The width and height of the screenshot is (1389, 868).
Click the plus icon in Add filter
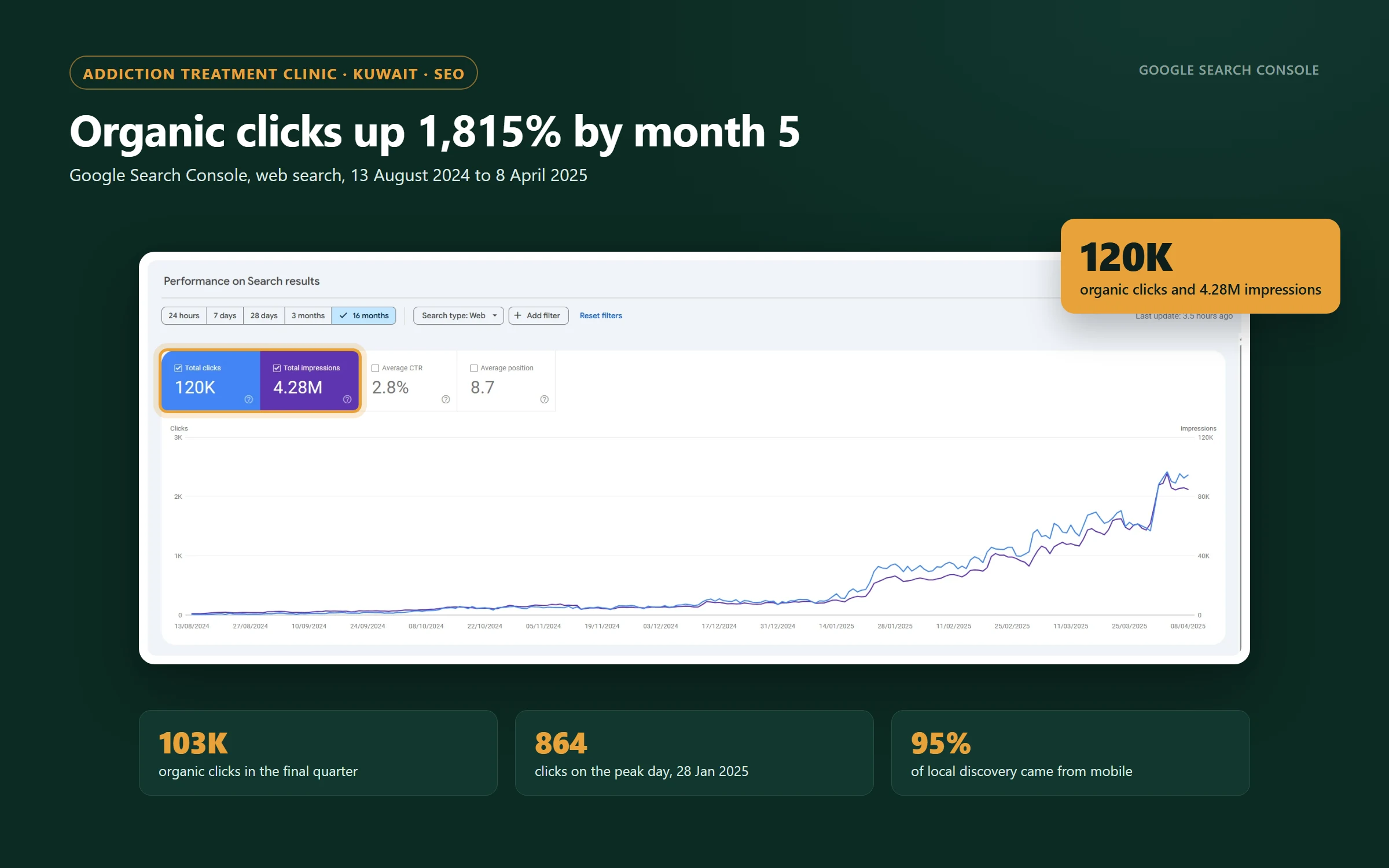point(518,315)
